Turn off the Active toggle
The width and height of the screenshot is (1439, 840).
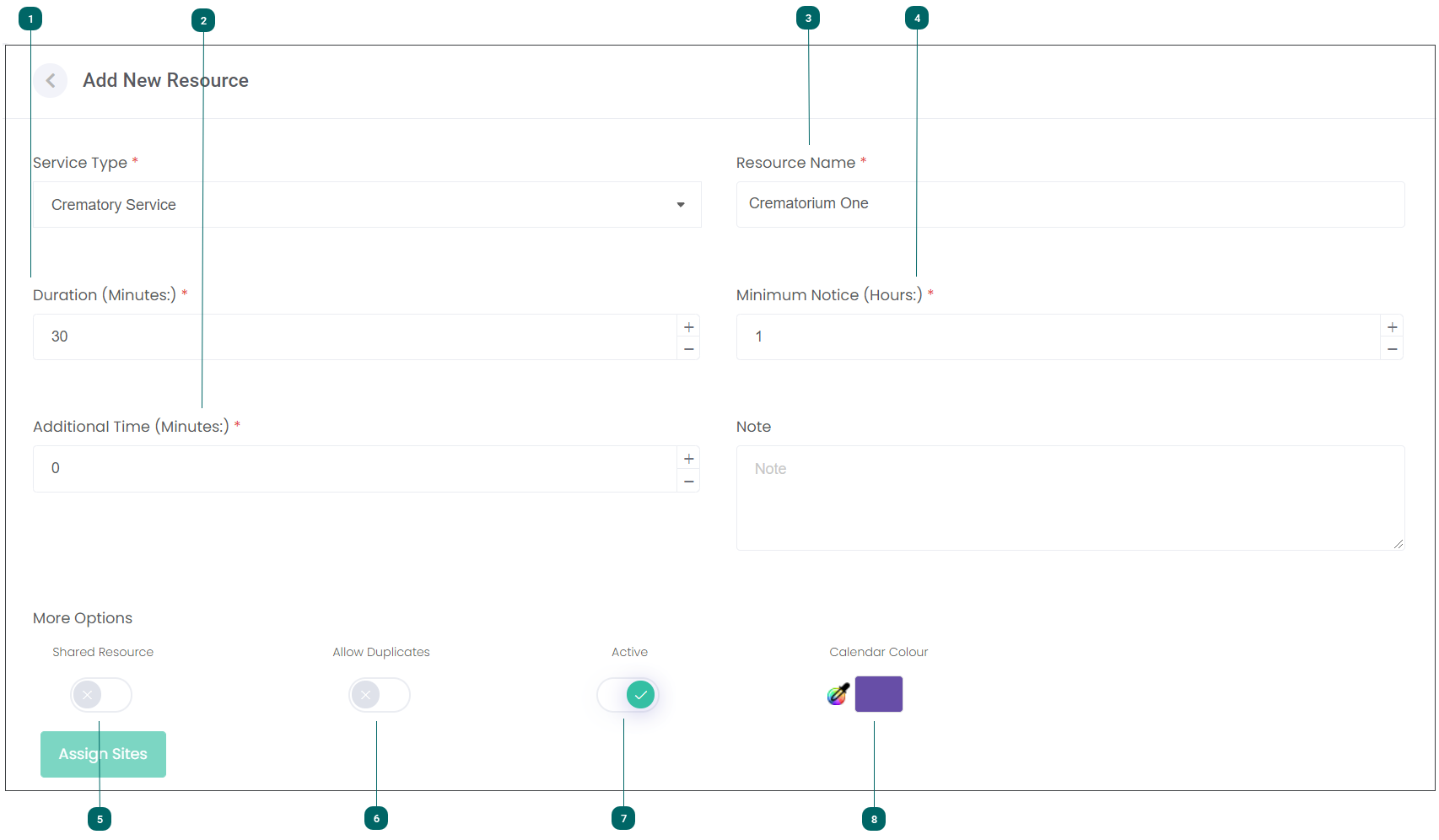click(628, 695)
